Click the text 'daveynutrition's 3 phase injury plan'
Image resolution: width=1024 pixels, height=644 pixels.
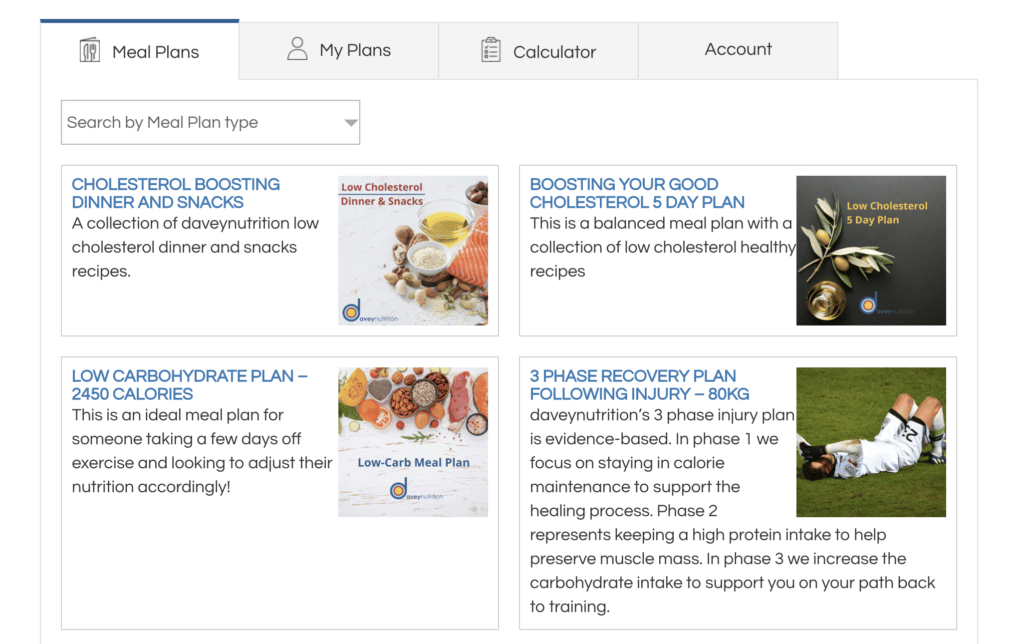tap(662, 415)
